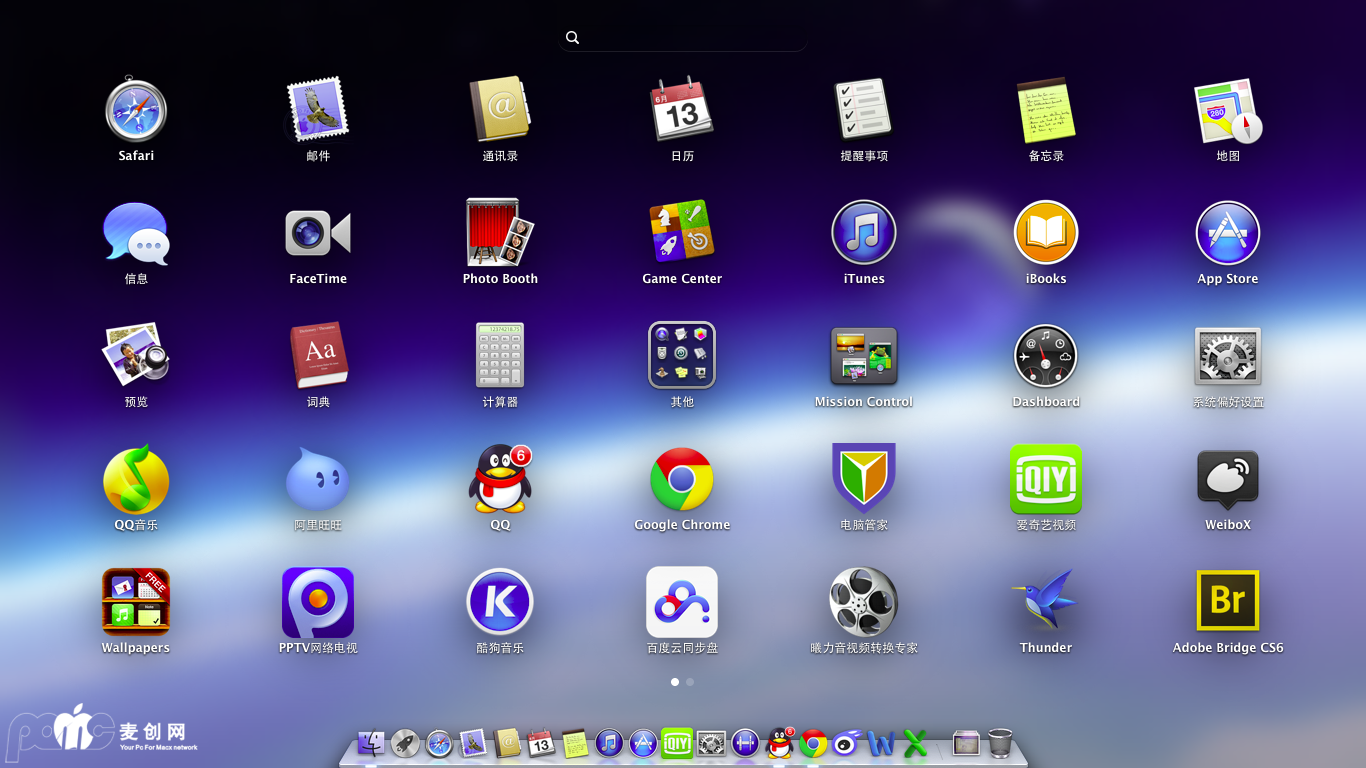Open Finder in the Dock

pos(371,743)
